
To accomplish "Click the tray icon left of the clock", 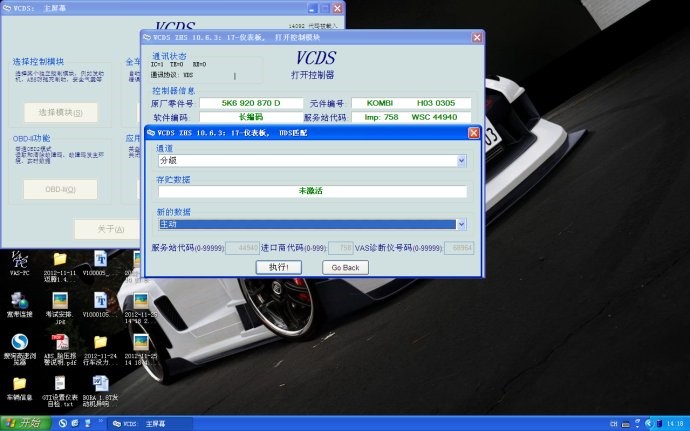I will click(659, 424).
